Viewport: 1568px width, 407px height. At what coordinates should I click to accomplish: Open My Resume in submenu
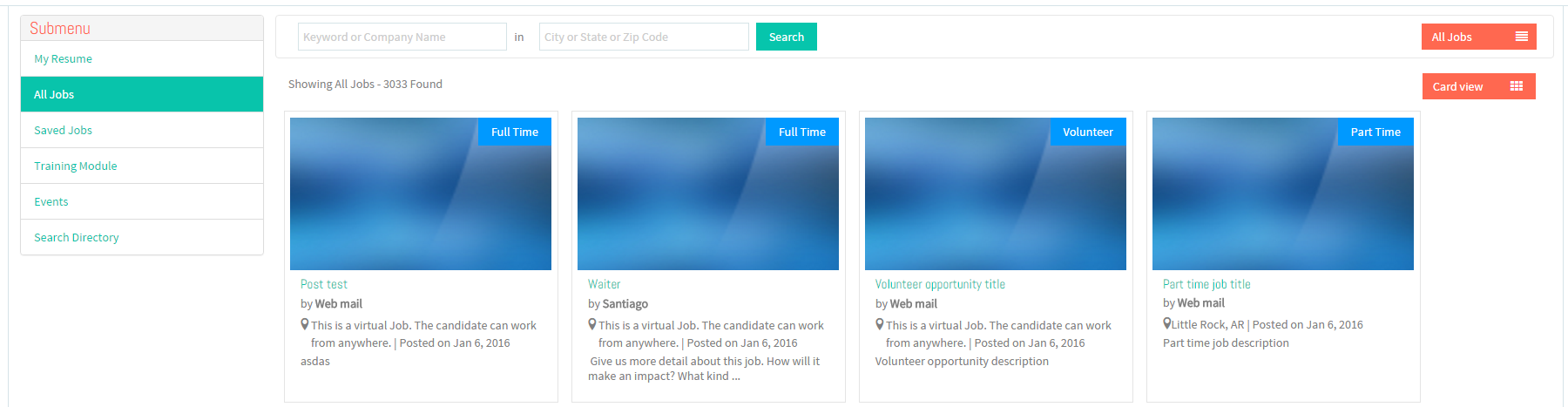coord(142,58)
